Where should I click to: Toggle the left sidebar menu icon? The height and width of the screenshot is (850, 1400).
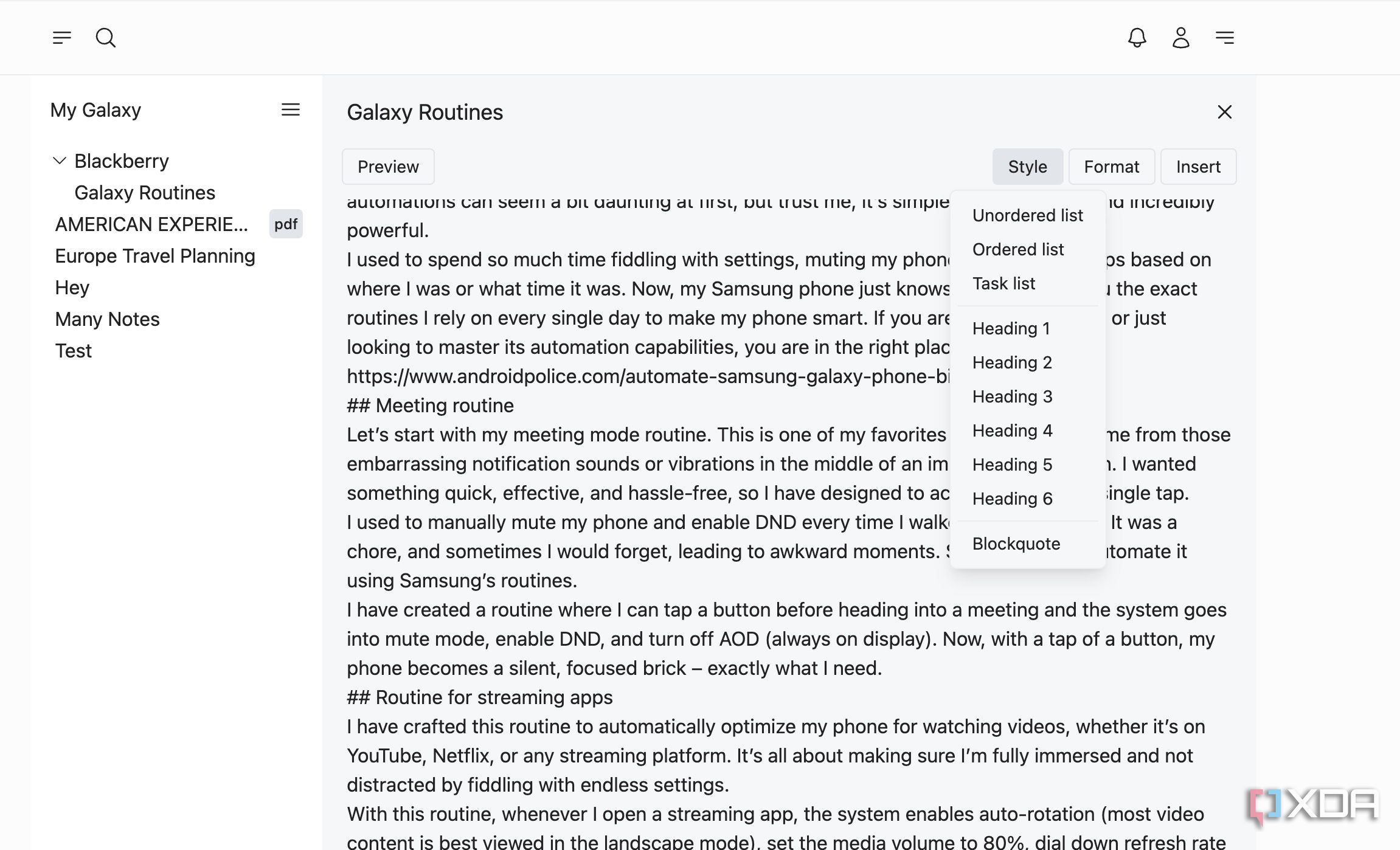pos(61,38)
